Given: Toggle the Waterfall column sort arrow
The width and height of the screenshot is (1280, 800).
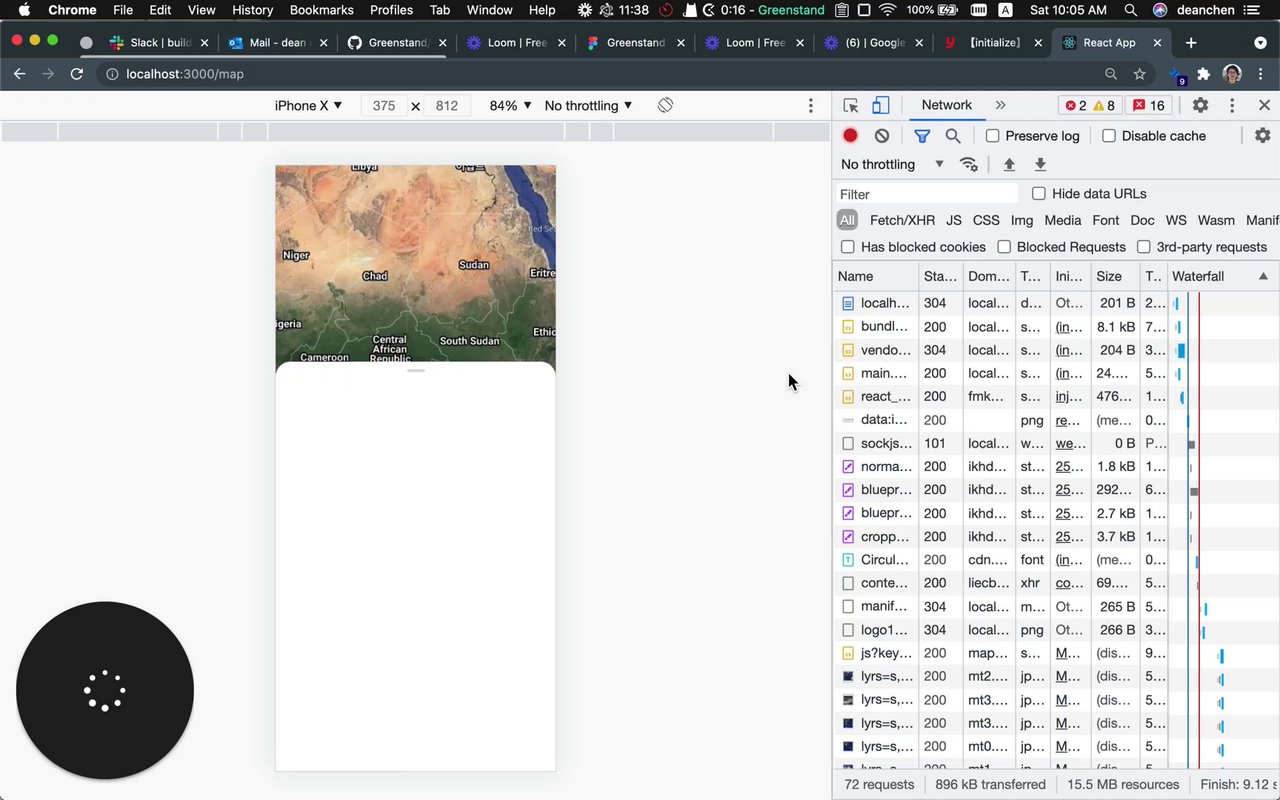Looking at the screenshot, I should [x=1263, y=276].
